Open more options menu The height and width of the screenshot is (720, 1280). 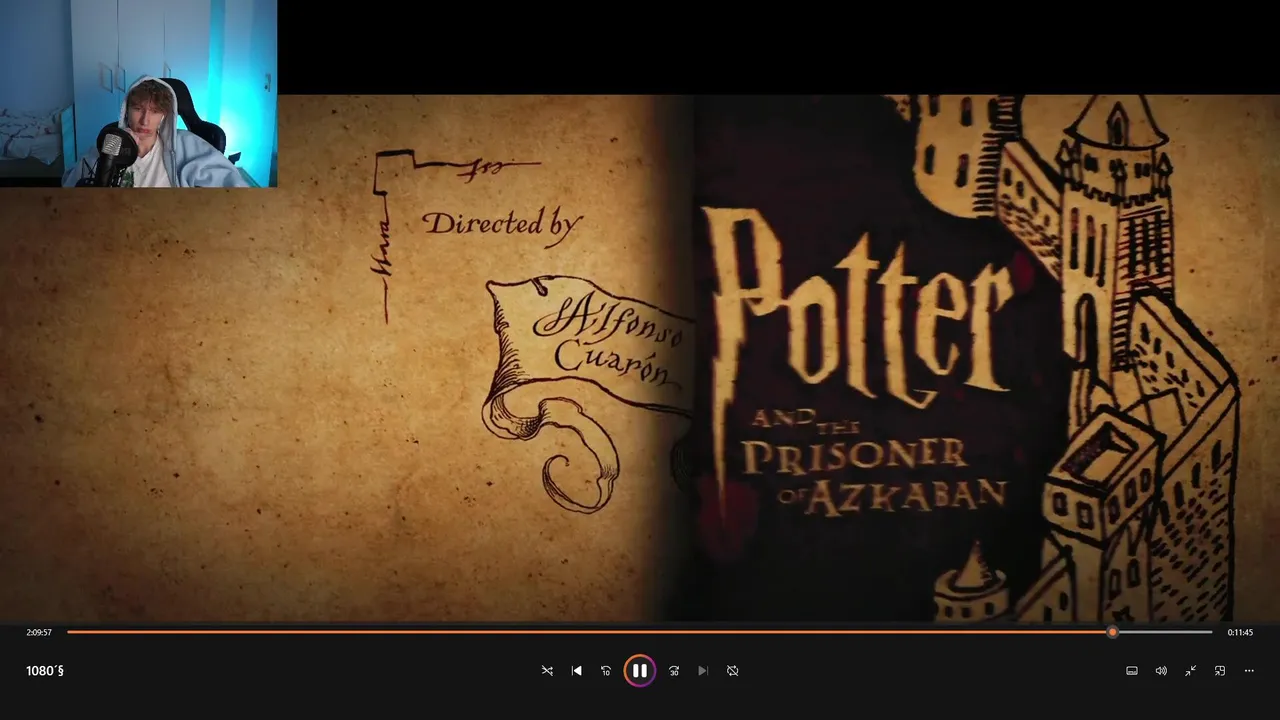click(x=1249, y=671)
